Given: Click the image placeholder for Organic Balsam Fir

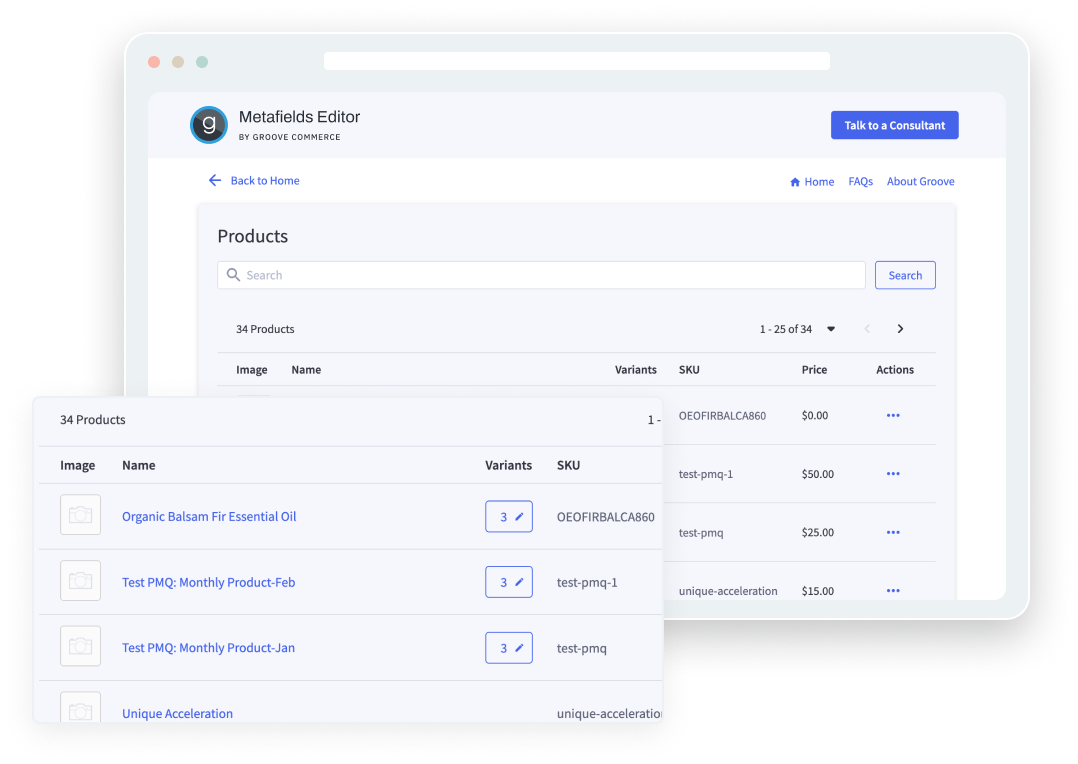Looking at the screenshot, I should (x=80, y=515).
